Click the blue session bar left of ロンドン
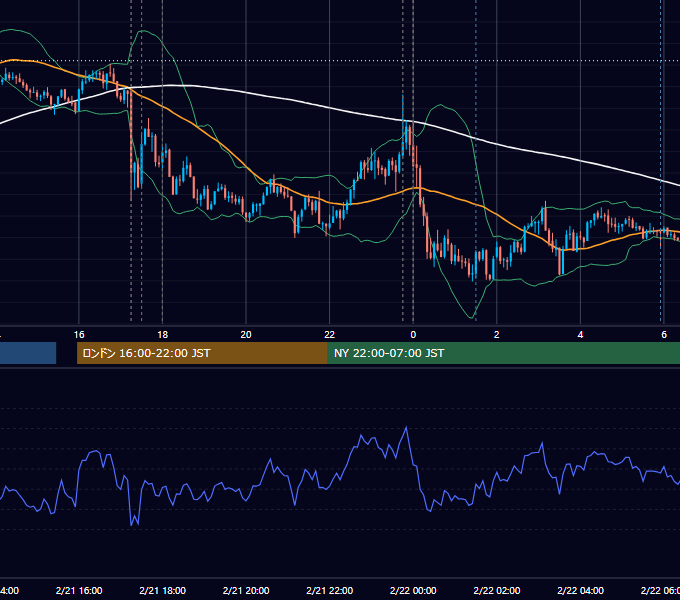Image resolution: width=680 pixels, height=600 pixels. pos(28,353)
